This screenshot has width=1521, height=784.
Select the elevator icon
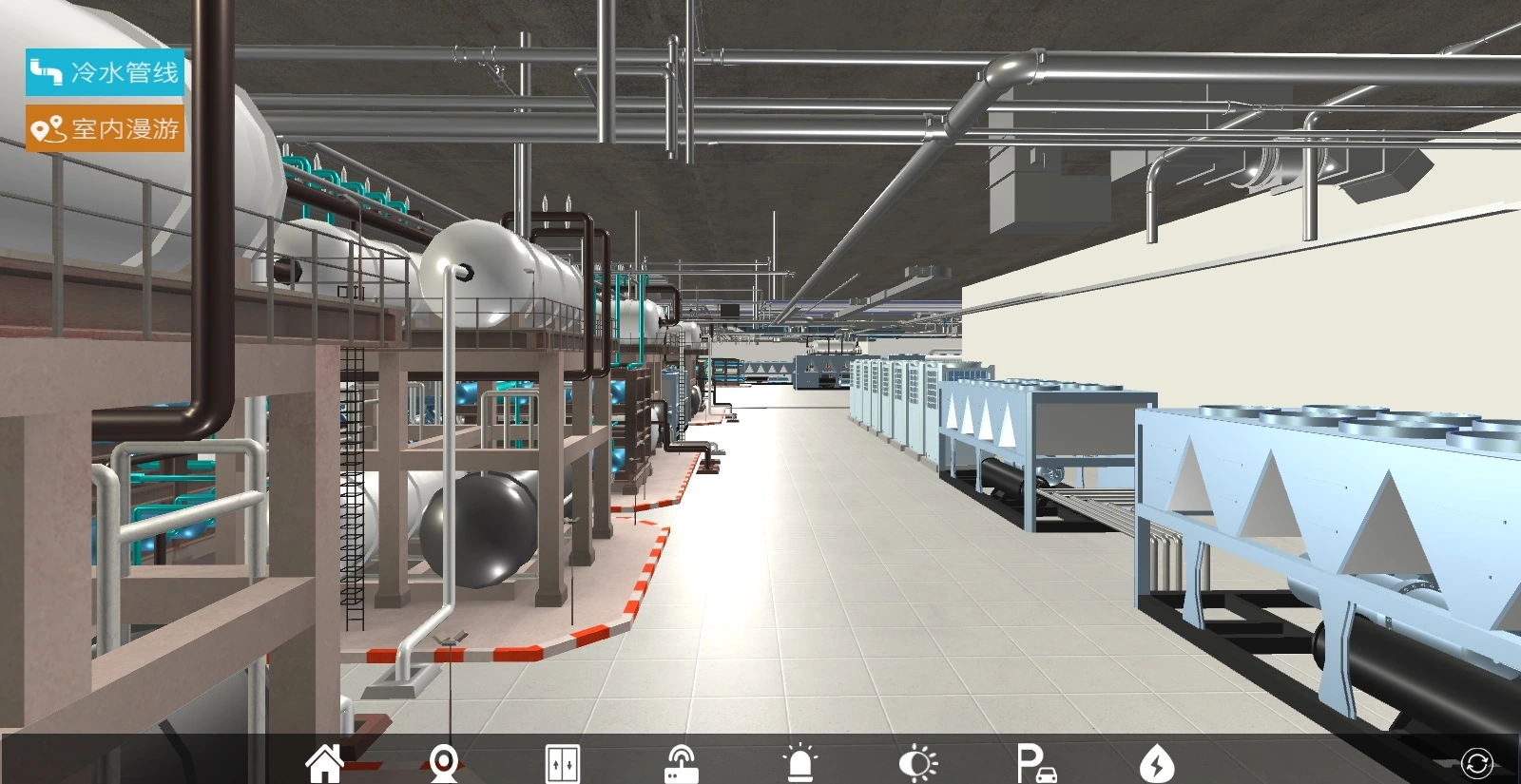[562, 764]
